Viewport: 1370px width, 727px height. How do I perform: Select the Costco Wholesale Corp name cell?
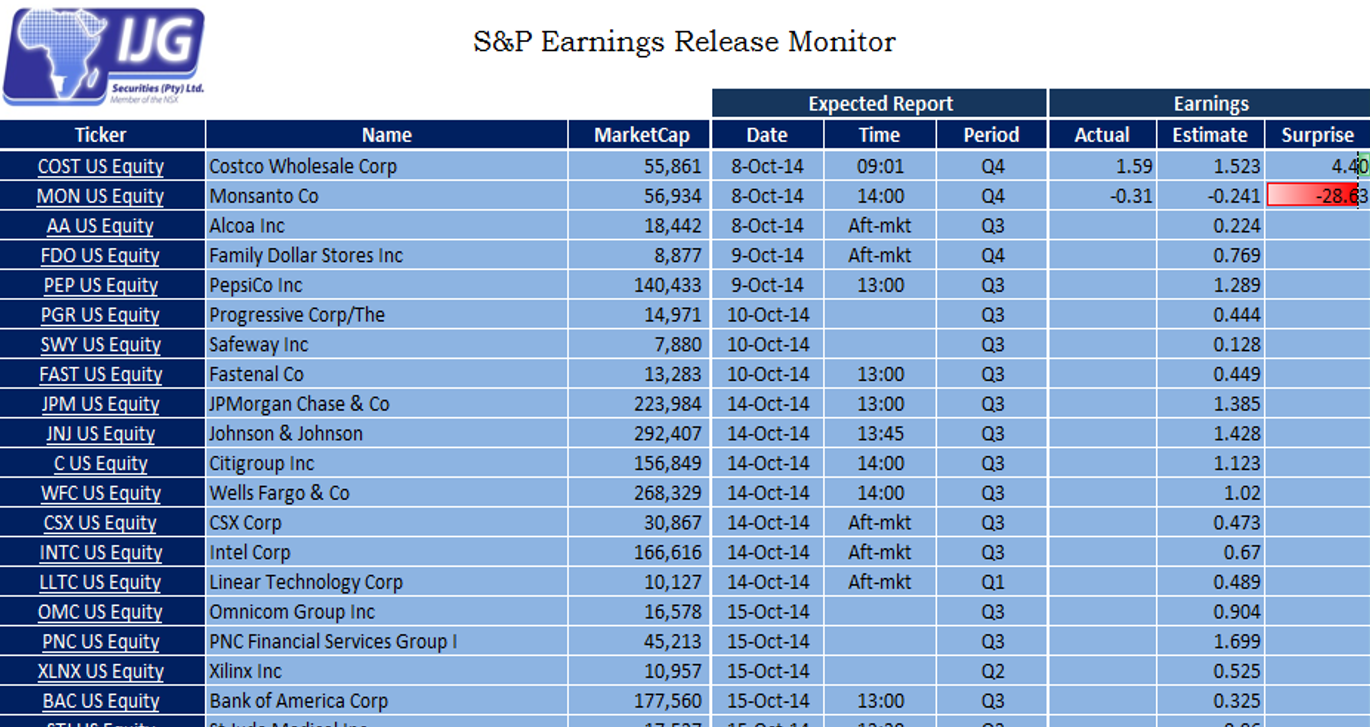(387, 166)
